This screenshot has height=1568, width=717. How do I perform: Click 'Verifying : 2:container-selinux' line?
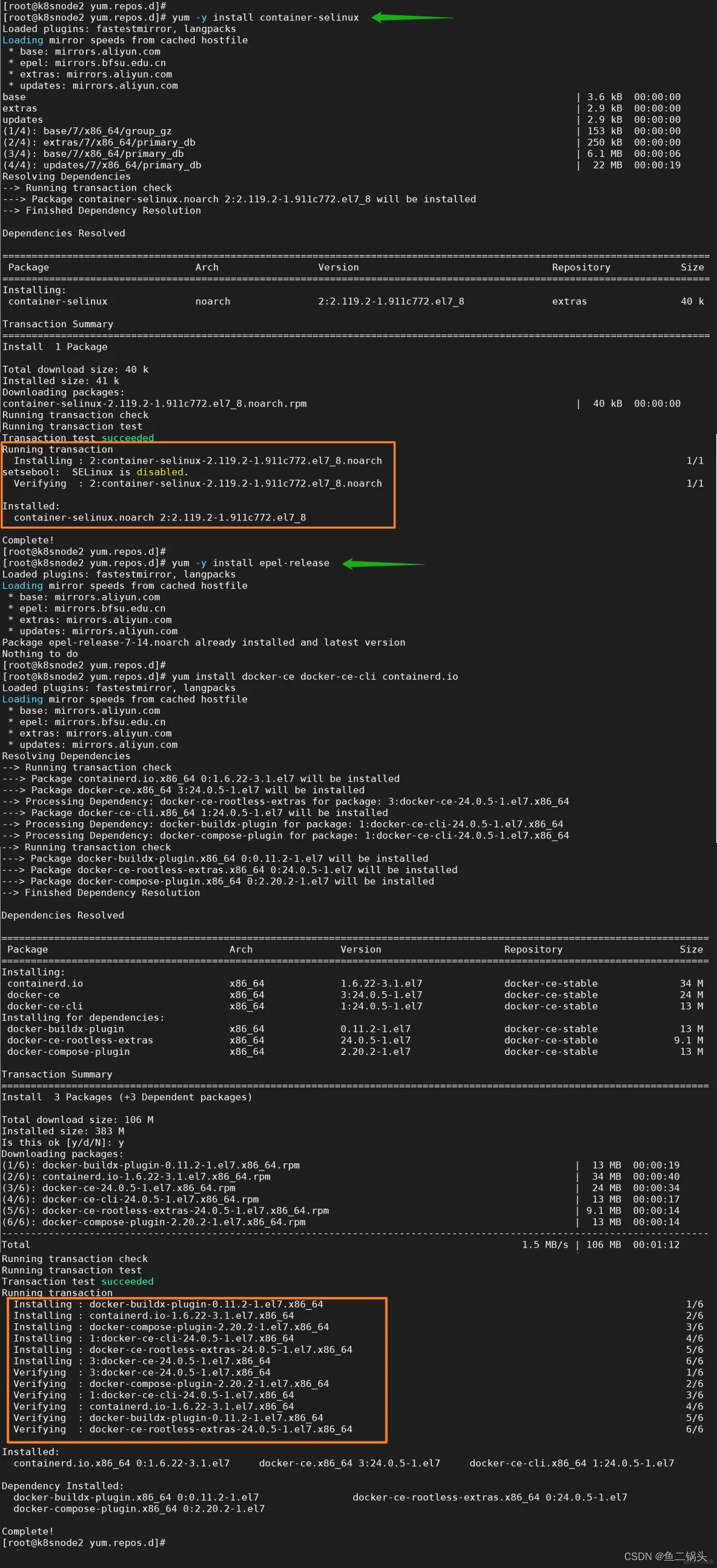(x=198, y=483)
